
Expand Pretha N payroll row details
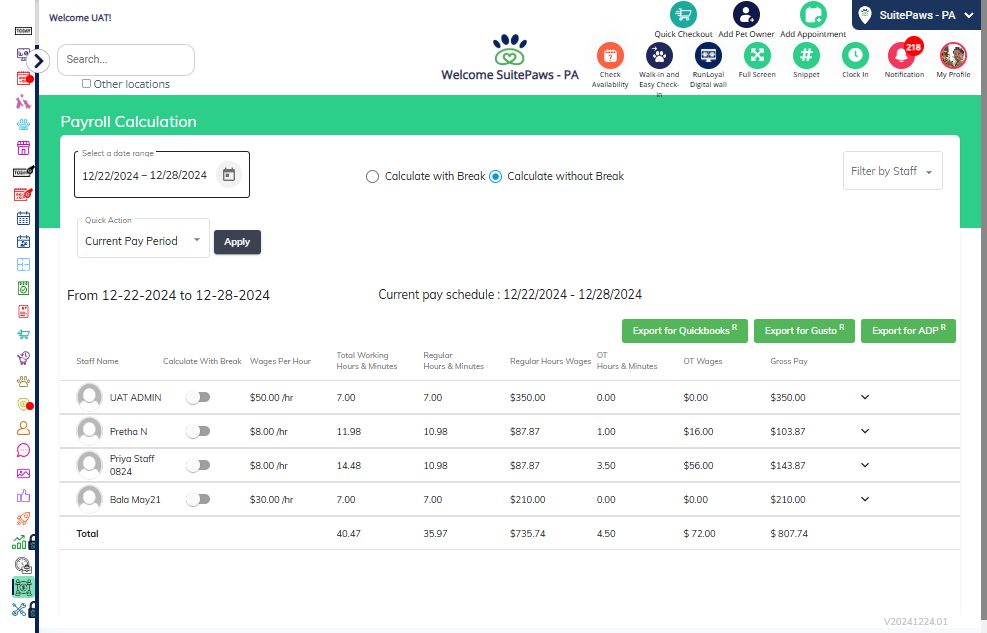[x=865, y=431]
